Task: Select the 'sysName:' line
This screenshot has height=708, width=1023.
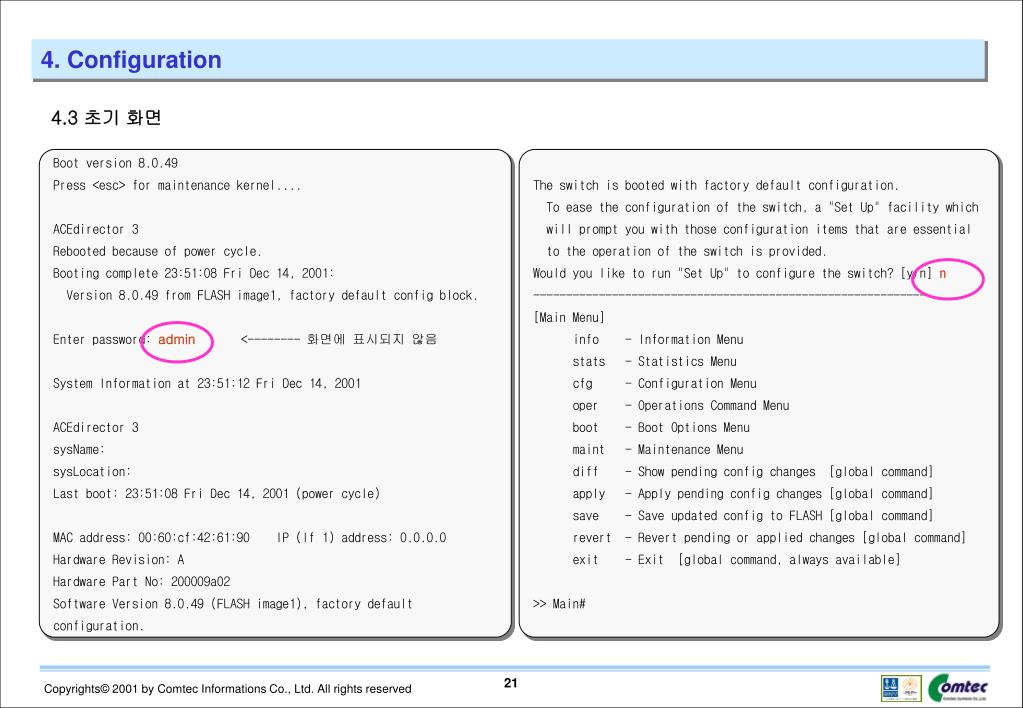Action: 79,450
